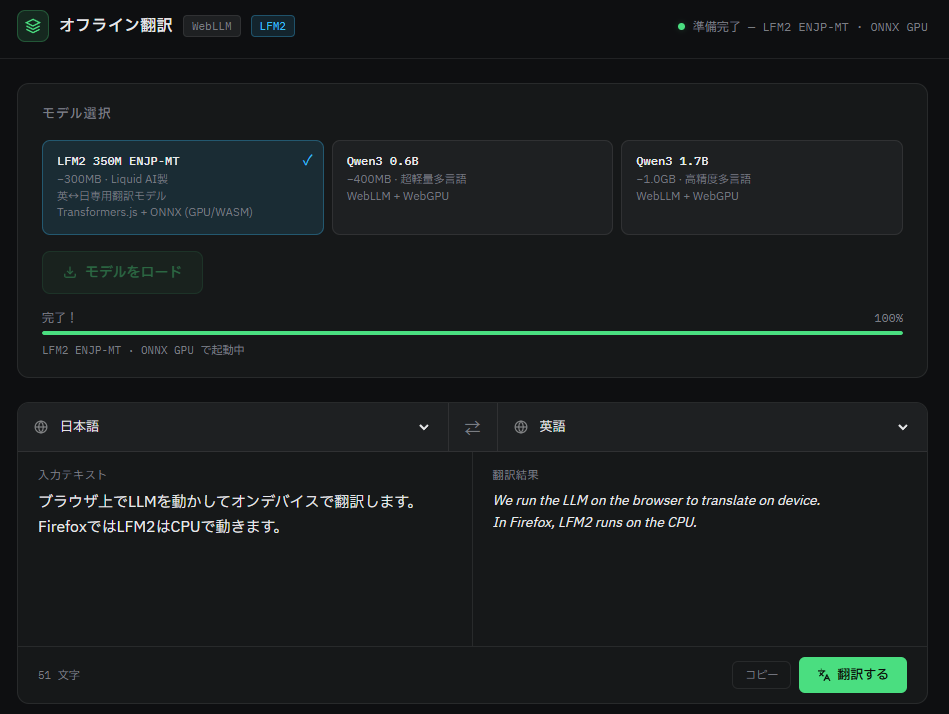The image size is (949, 714).
Task: Click the swap languages arrows icon
Action: click(472, 427)
